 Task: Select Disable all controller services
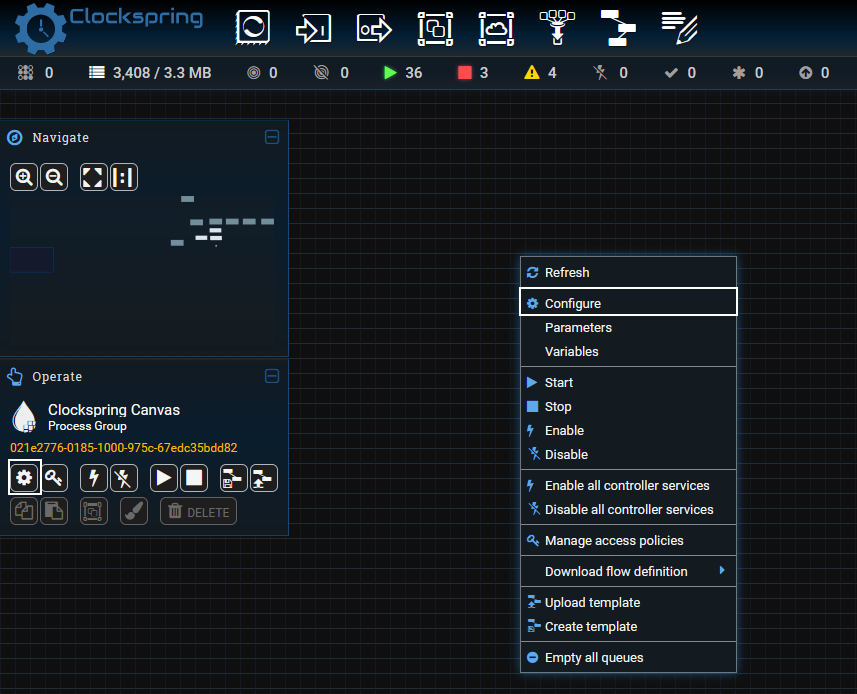tap(628, 509)
